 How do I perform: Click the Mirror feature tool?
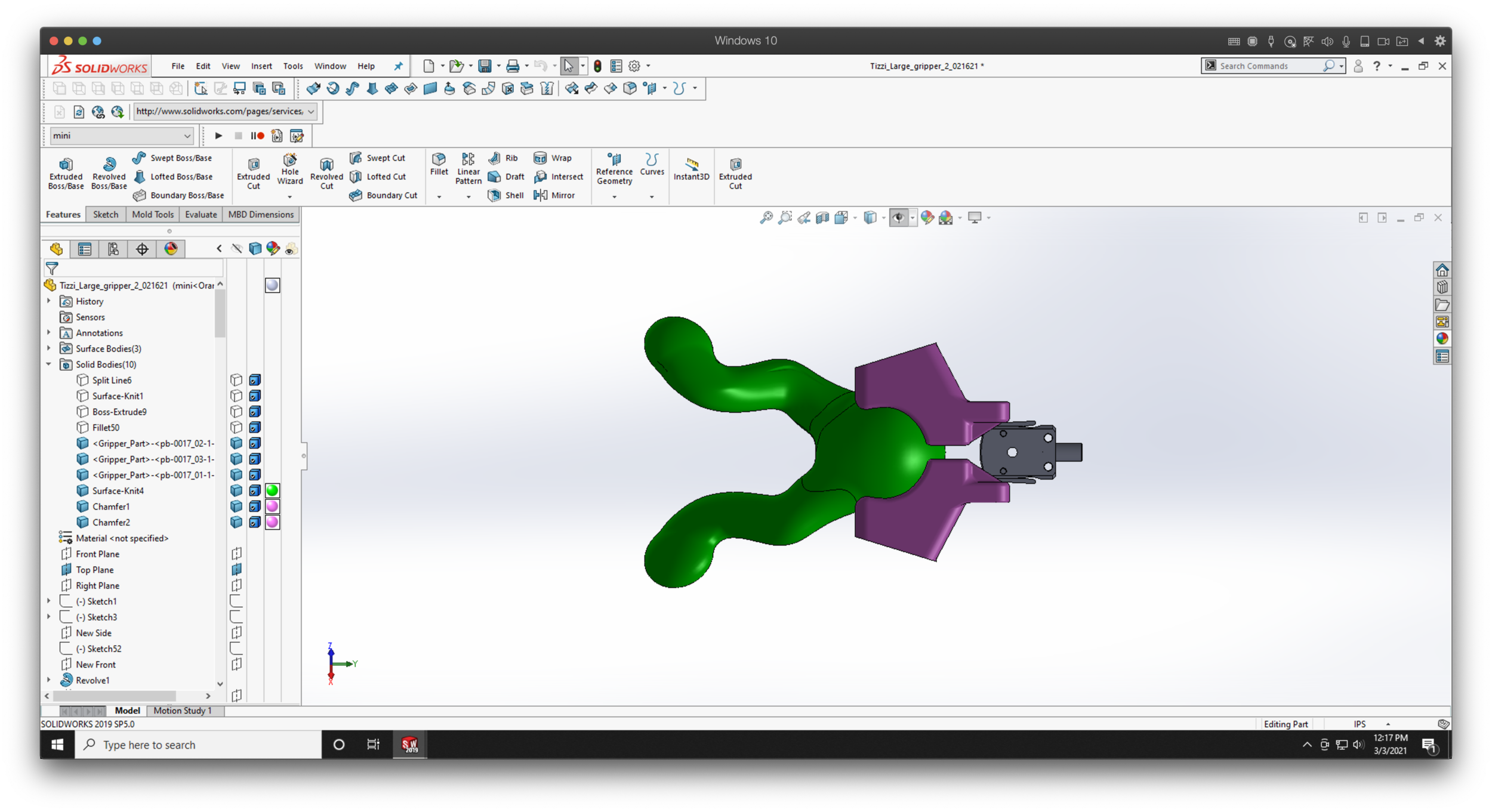[554, 195]
